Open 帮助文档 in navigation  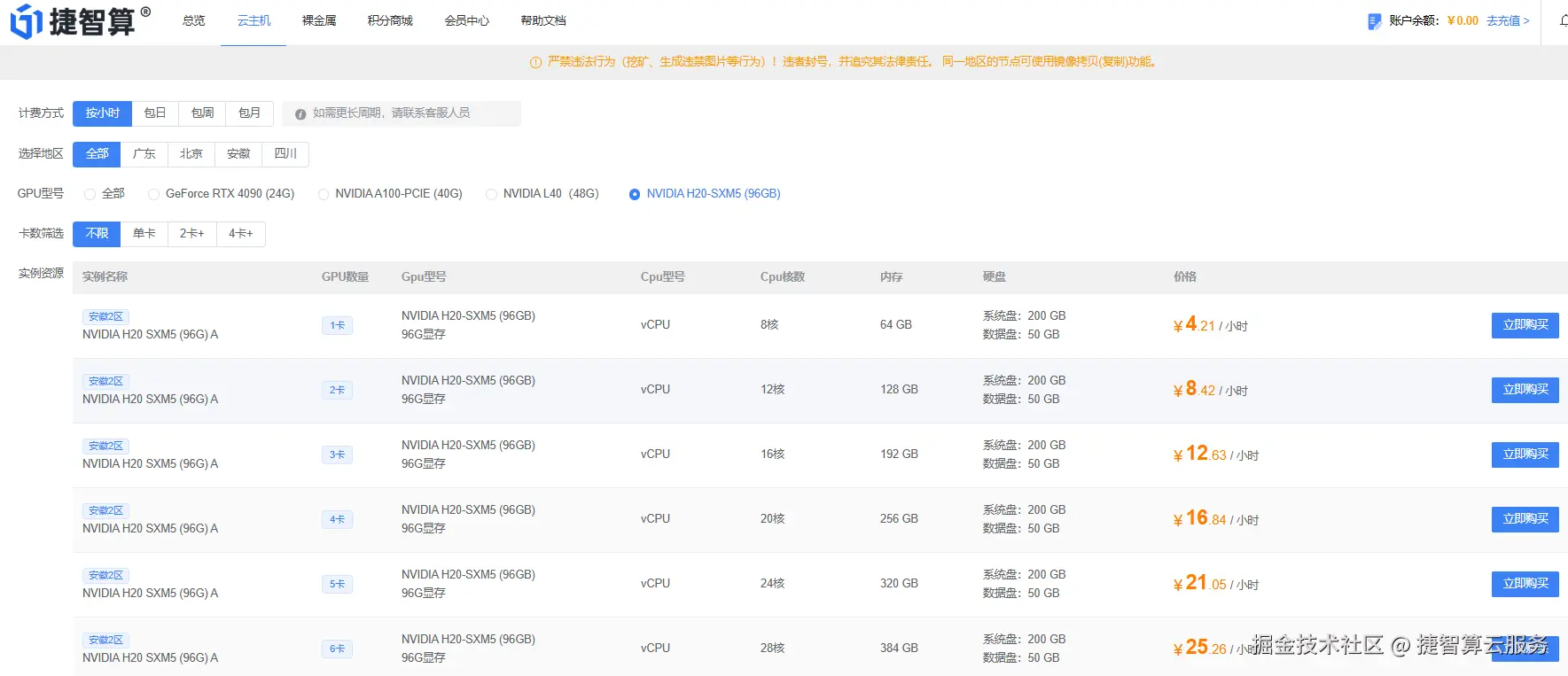(543, 20)
